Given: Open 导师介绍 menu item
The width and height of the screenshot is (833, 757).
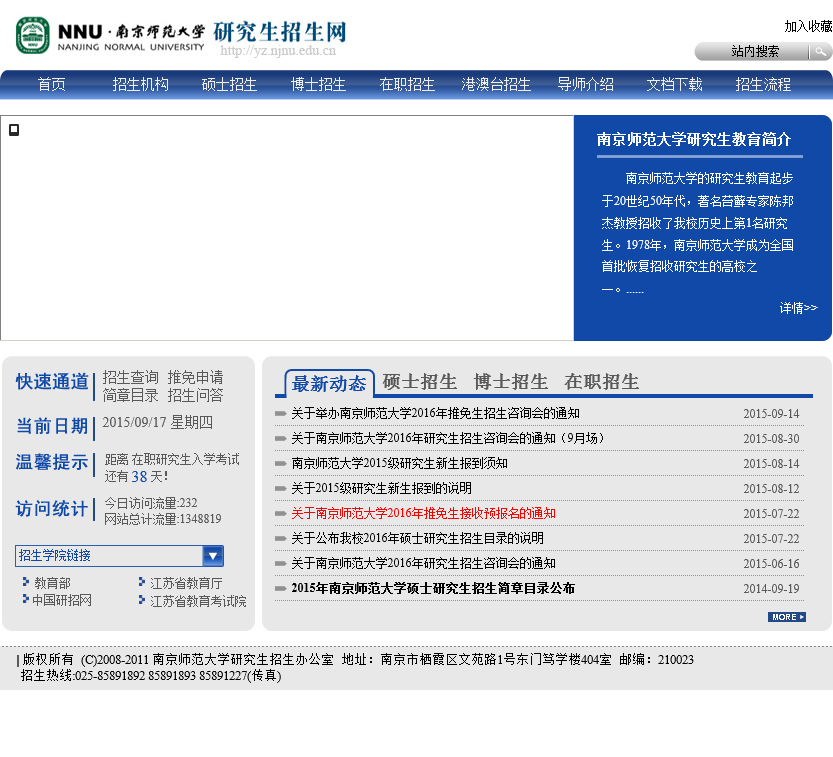Looking at the screenshot, I should pos(585,84).
